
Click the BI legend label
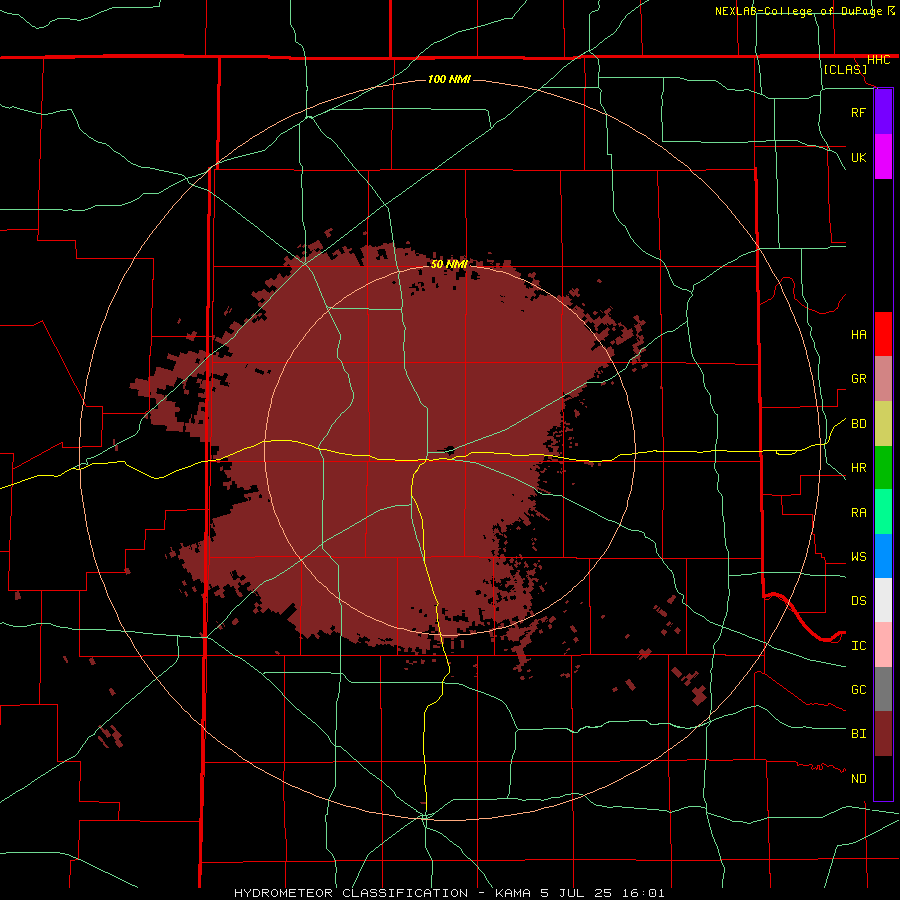click(858, 734)
